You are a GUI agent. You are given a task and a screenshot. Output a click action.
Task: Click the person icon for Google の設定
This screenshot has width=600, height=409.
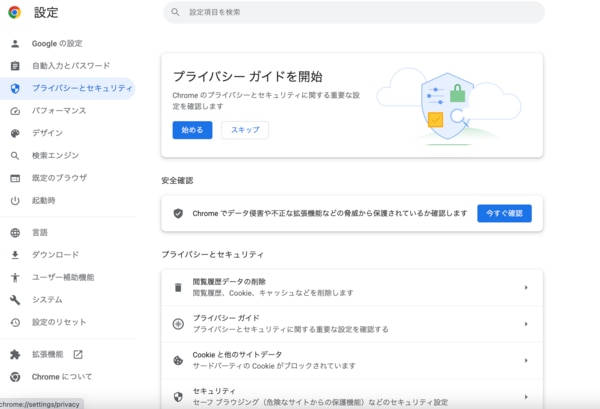pyautogui.click(x=15, y=44)
